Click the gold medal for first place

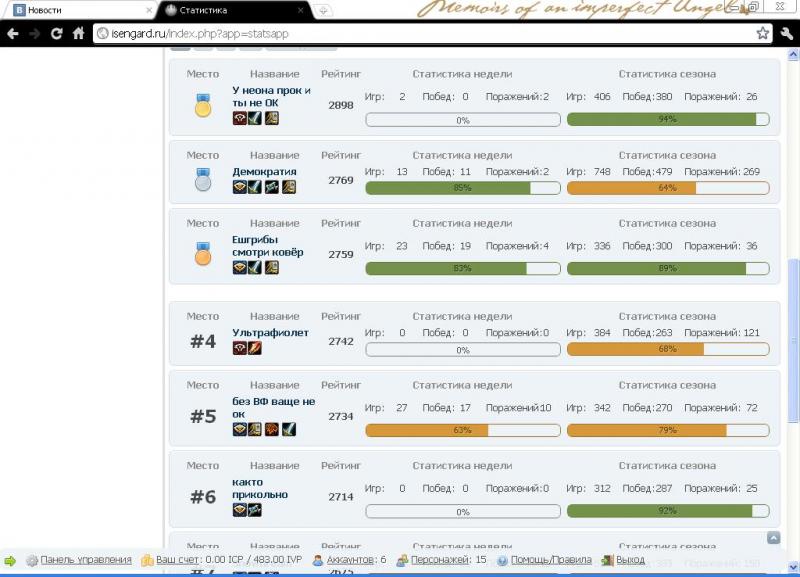[203, 105]
